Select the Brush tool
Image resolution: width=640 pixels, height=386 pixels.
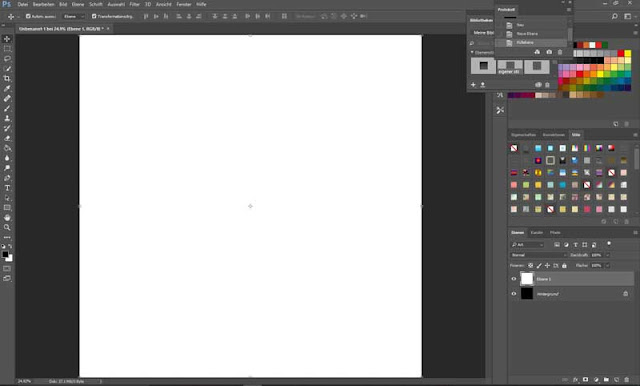point(7,108)
